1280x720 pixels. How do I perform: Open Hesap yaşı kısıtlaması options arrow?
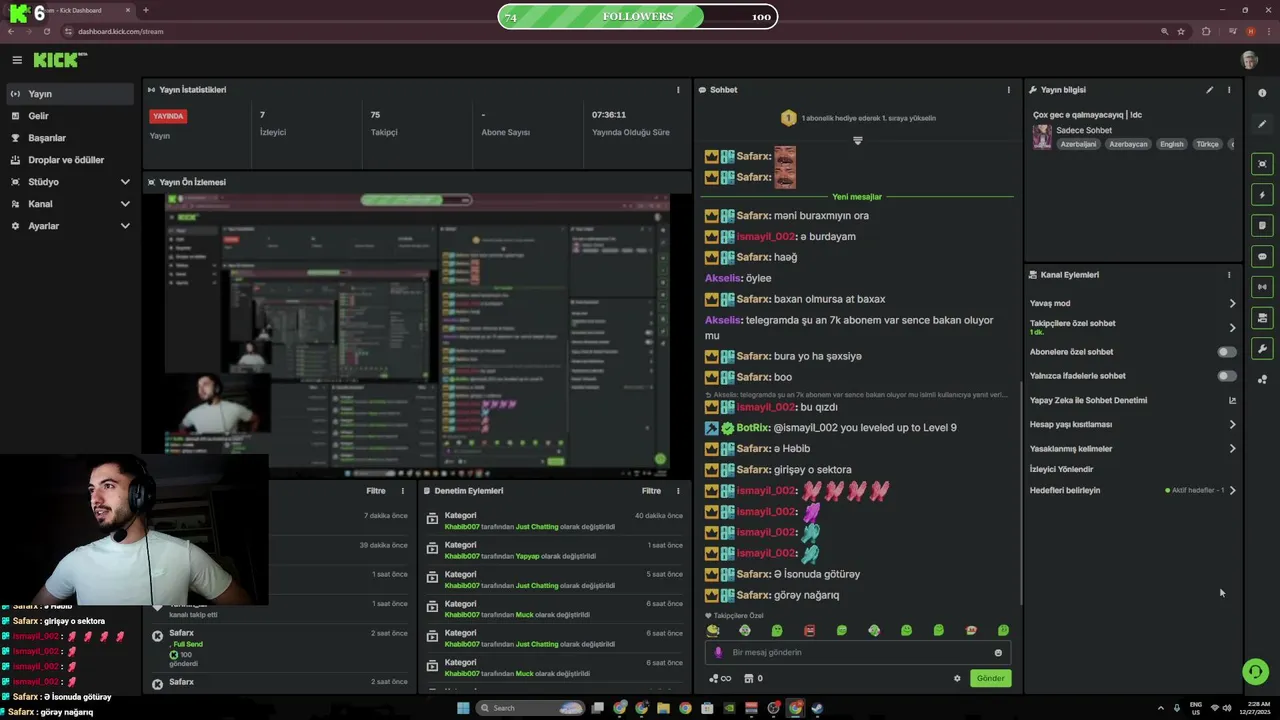pos(1232,424)
